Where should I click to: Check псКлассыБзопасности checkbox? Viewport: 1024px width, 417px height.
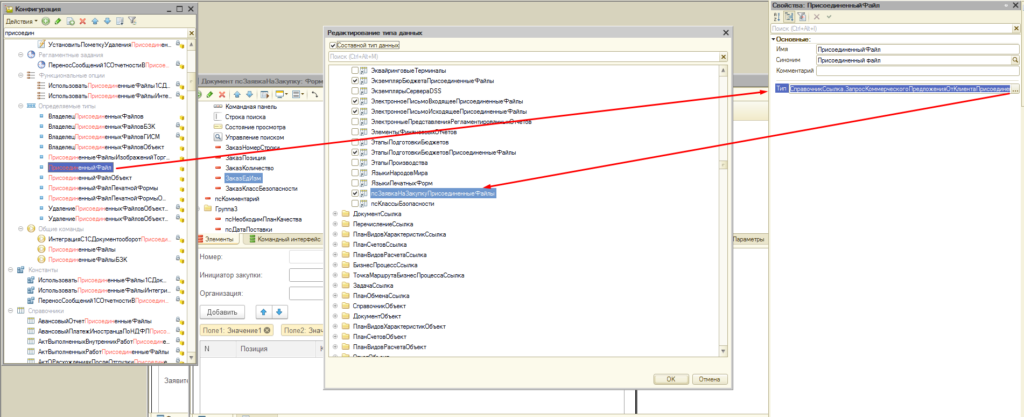coord(355,204)
